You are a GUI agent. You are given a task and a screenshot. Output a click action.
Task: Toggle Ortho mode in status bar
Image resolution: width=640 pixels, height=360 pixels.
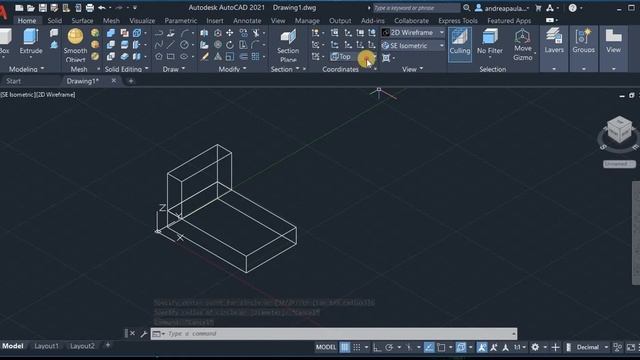(x=377, y=347)
